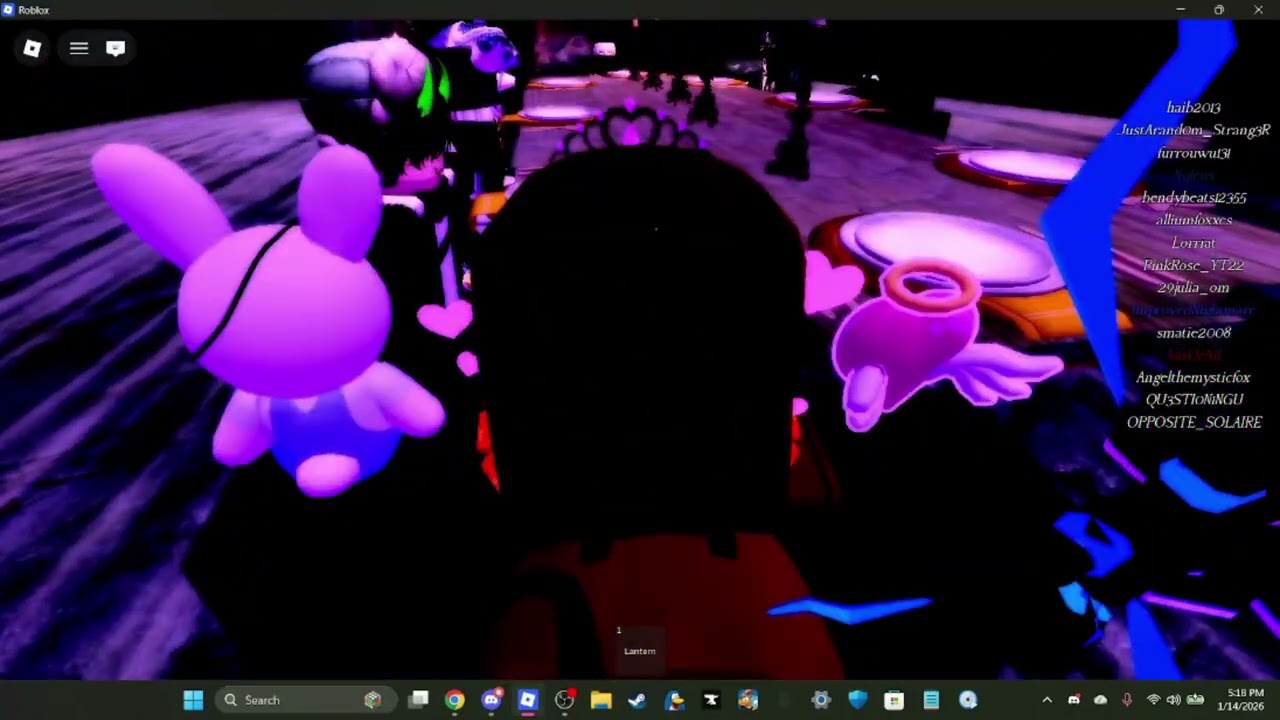The height and width of the screenshot is (720, 1280).
Task: Open the volume control in the tray
Action: [1173, 700]
